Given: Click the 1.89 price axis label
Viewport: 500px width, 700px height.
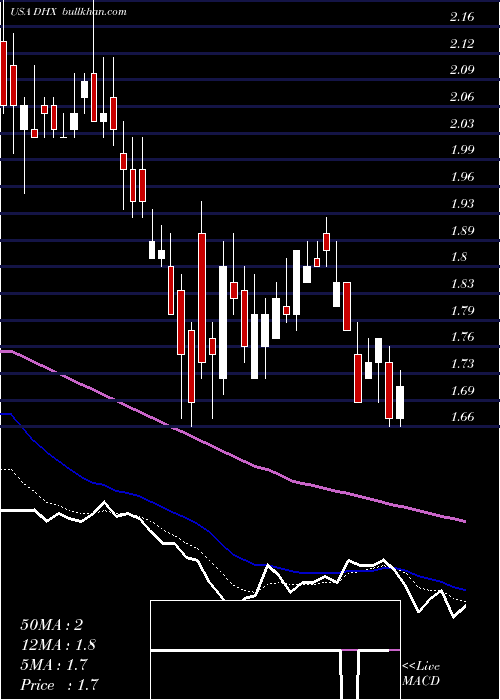Looking at the screenshot, I should pyautogui.click(x=462, y=231).
